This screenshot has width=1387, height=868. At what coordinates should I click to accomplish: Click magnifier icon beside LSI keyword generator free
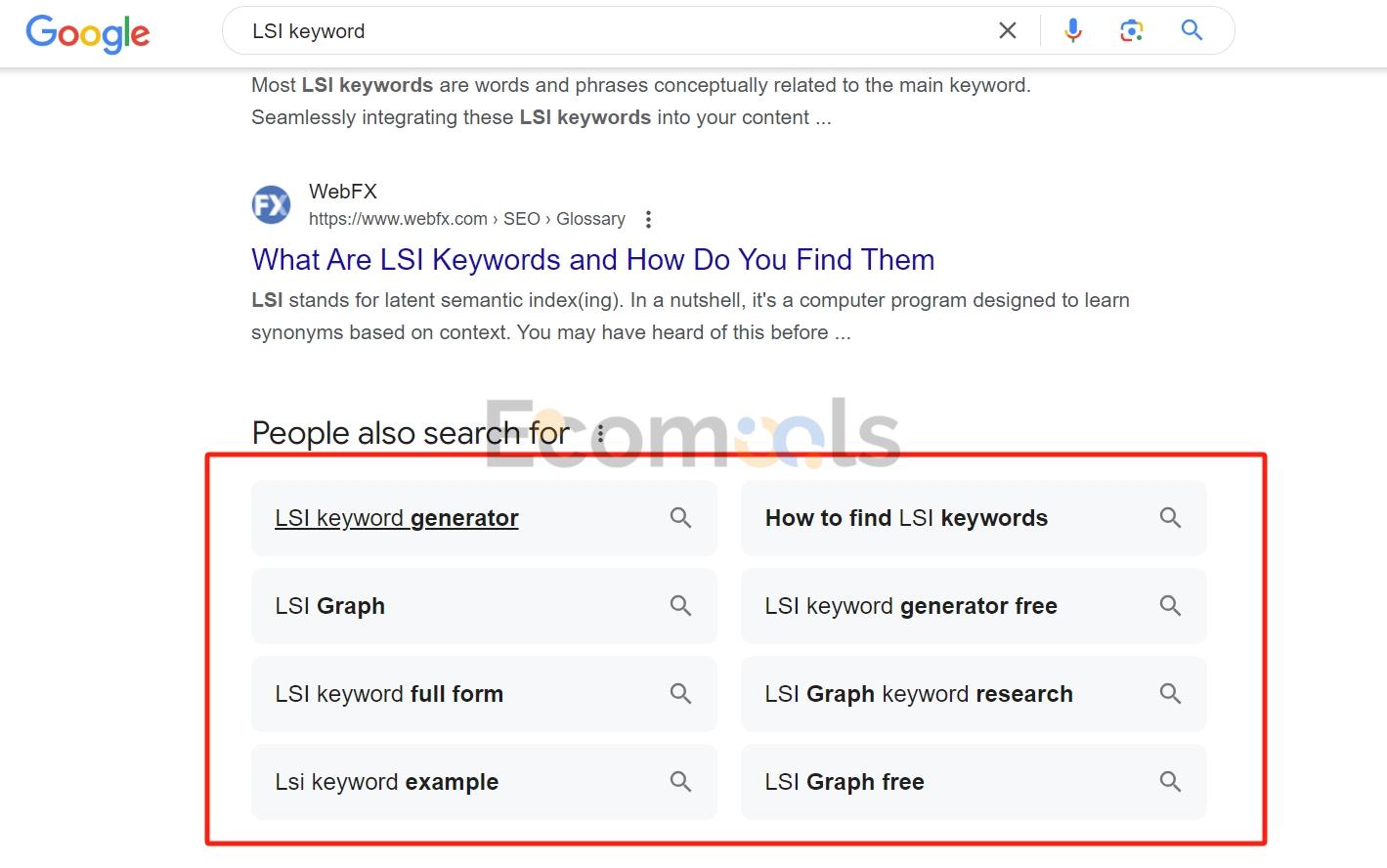pos(1171,606)
